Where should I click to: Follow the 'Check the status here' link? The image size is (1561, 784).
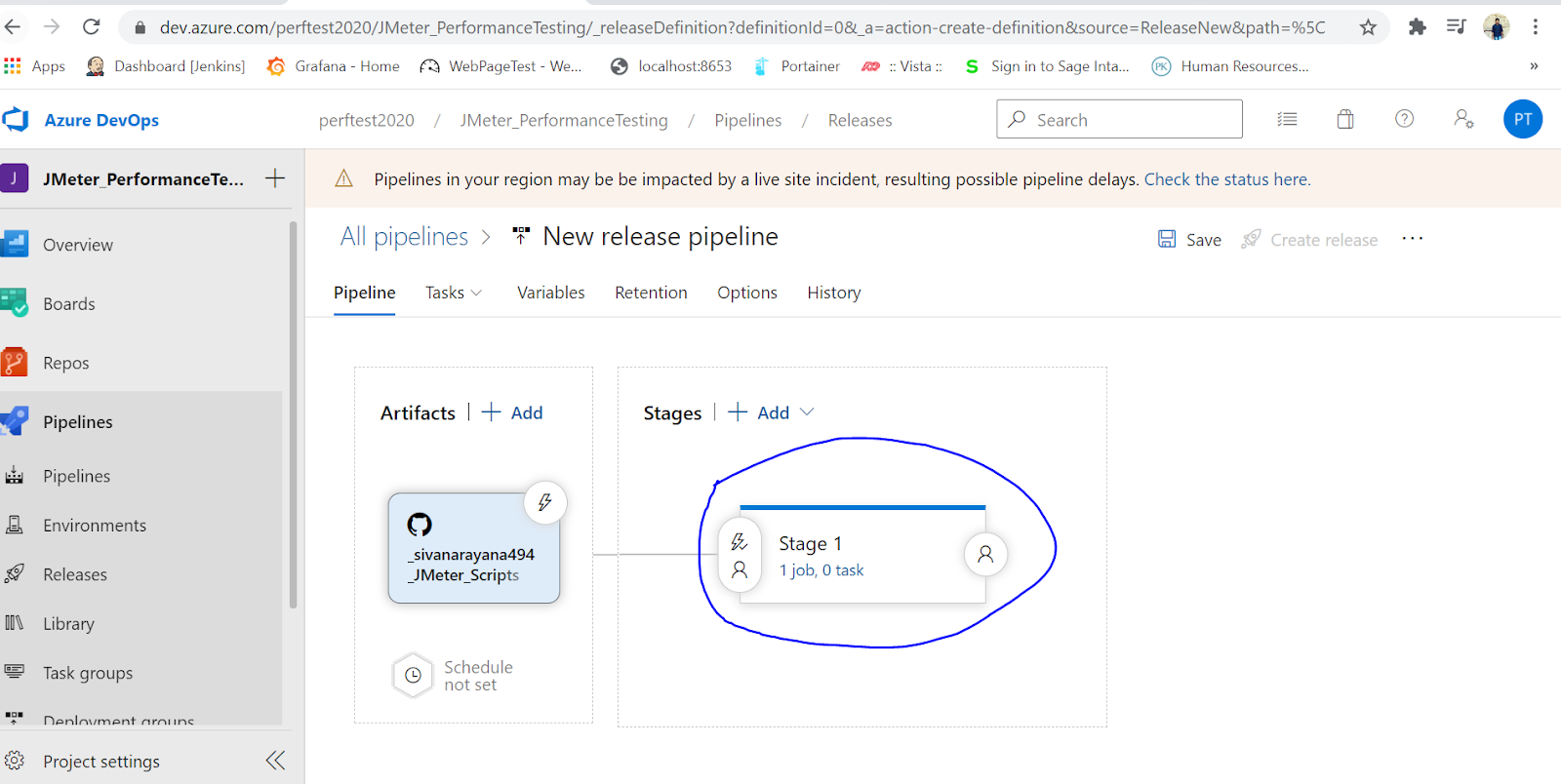[x=1227, y=179]
